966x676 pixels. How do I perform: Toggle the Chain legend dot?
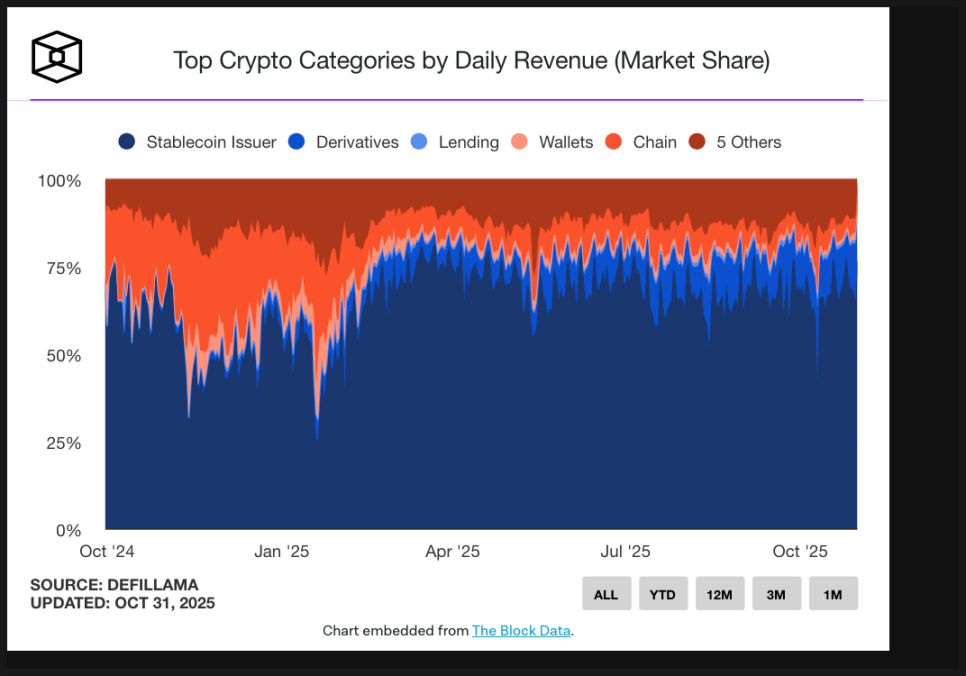click(x=615, y=142)
